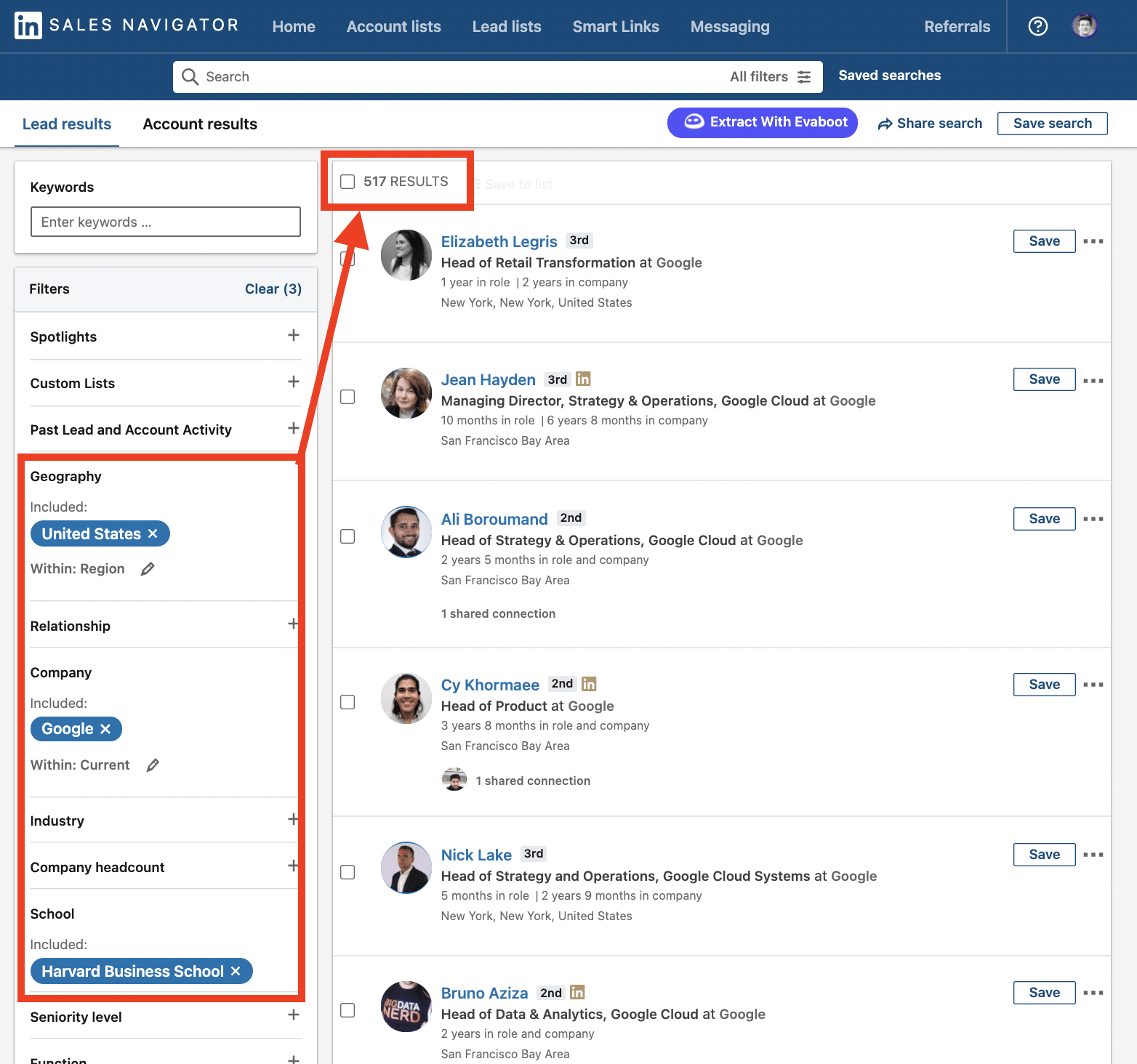Open Ali Boroumand's profile photo
The height and width of the screenshot is (1064, 1137).
click(406, 532)
